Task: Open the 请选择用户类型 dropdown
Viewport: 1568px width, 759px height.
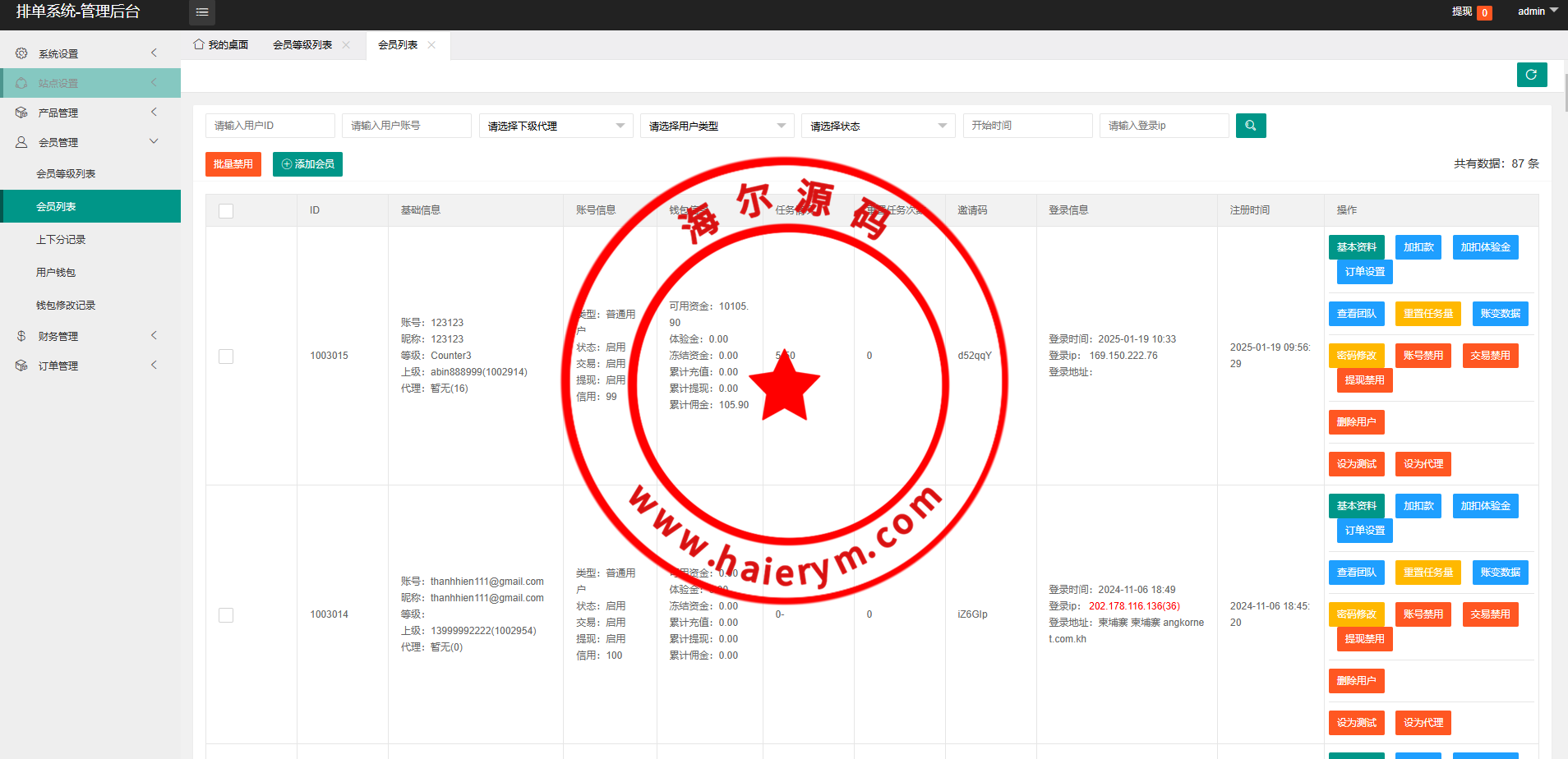Action: [x=717, y=126]
